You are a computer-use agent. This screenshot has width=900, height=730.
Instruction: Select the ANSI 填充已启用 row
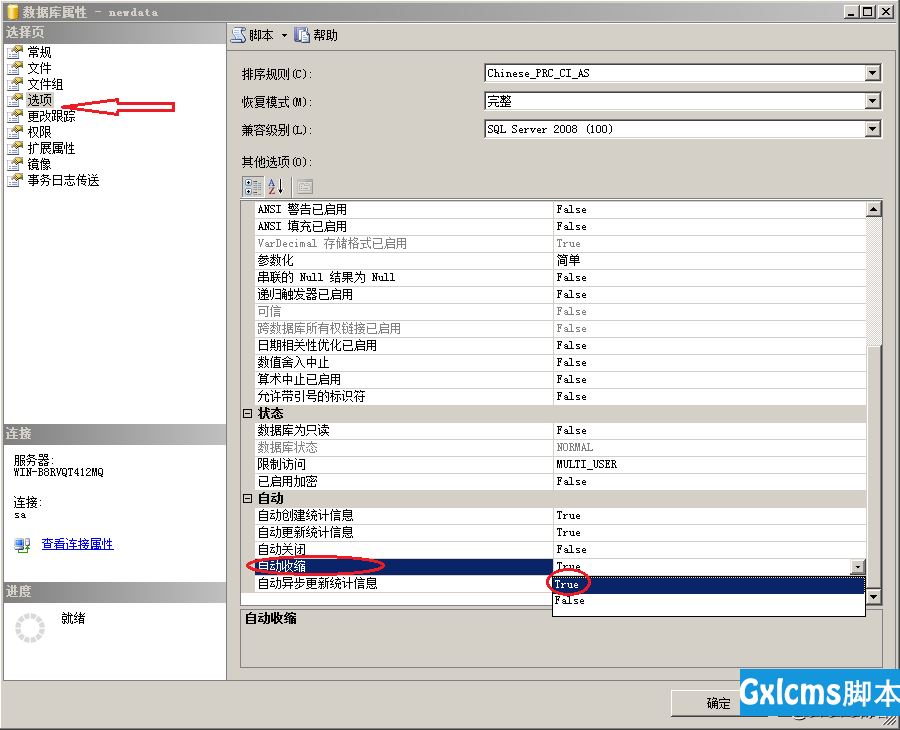tap(560, 226)
